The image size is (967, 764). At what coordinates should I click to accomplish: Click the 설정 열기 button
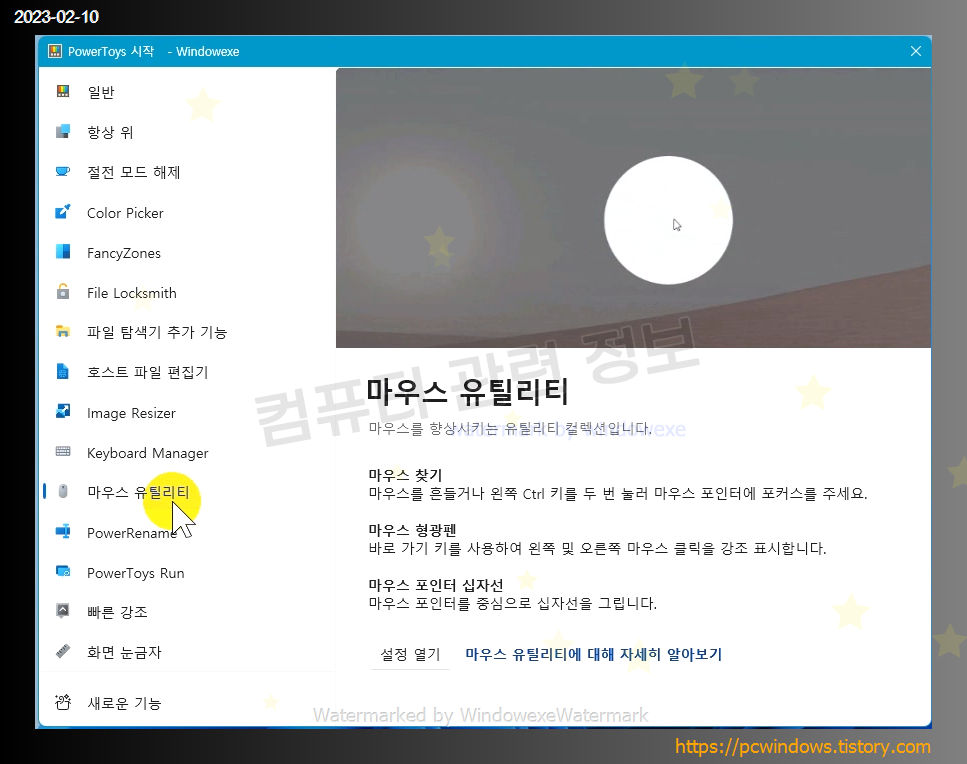coord(410,654)
